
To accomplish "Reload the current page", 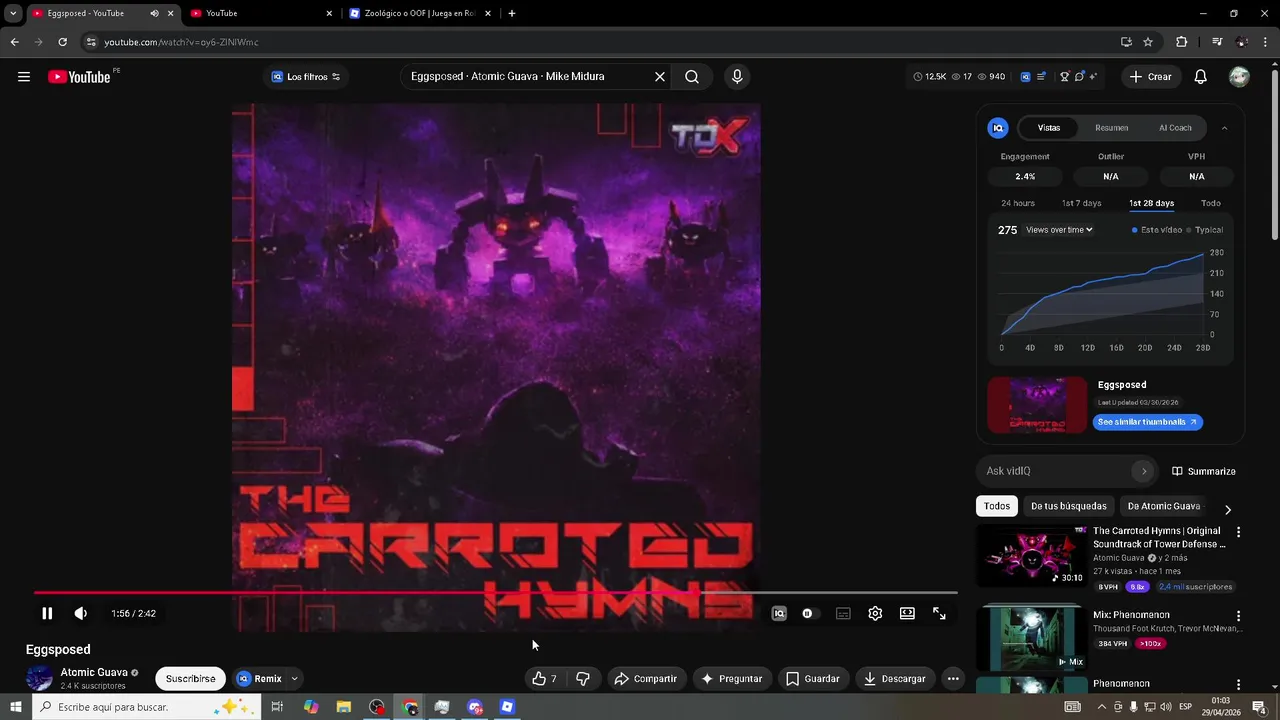I will 62,42.
